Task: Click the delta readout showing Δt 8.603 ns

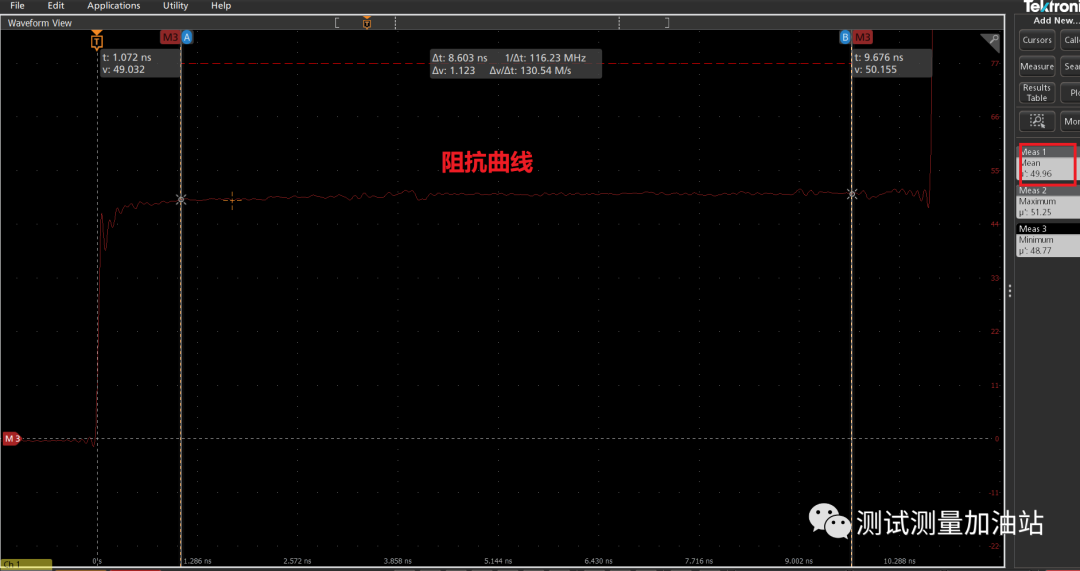Action: point(515,64)
